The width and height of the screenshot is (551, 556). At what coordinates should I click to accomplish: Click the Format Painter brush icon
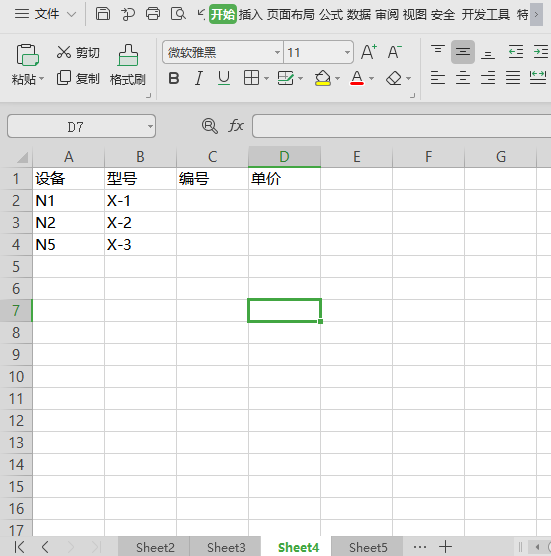pyautogui.click(x=128, y=55)
